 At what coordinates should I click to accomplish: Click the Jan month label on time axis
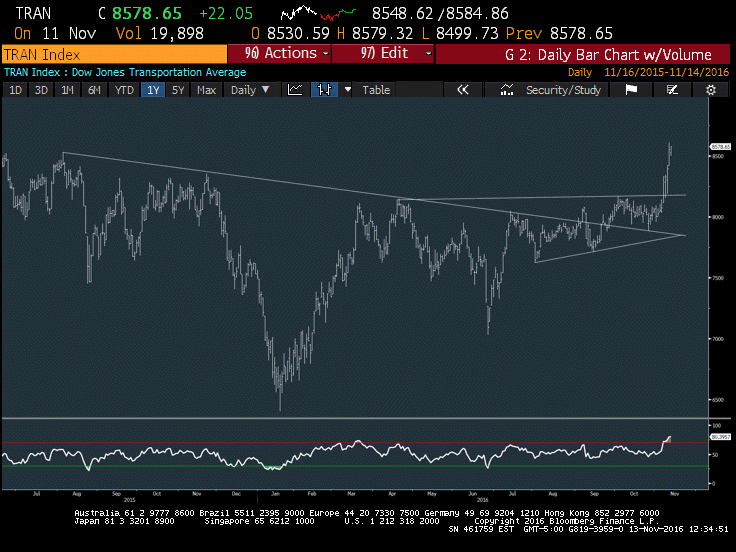coord(276,494)
